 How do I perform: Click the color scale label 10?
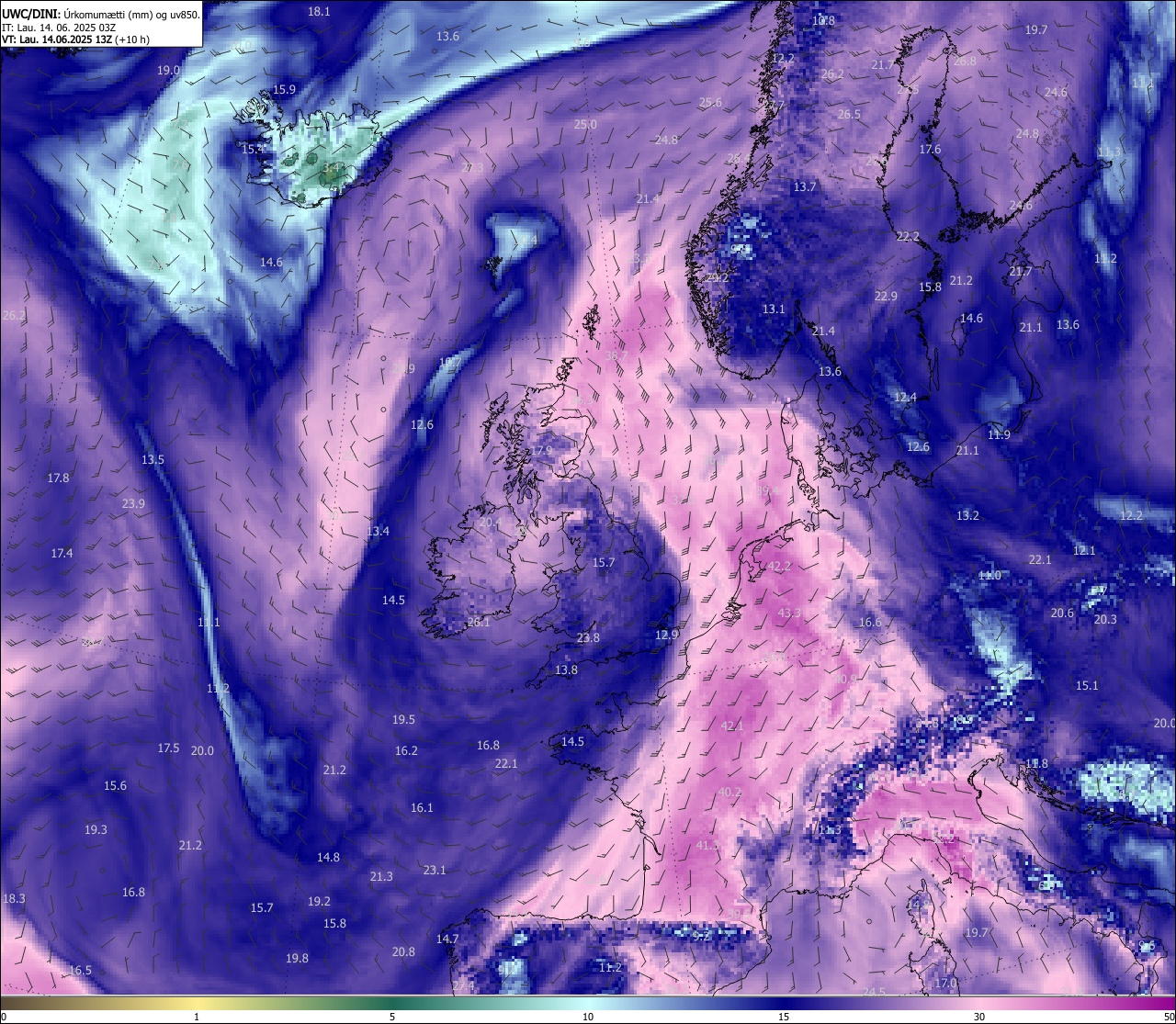coord(588,1017)
